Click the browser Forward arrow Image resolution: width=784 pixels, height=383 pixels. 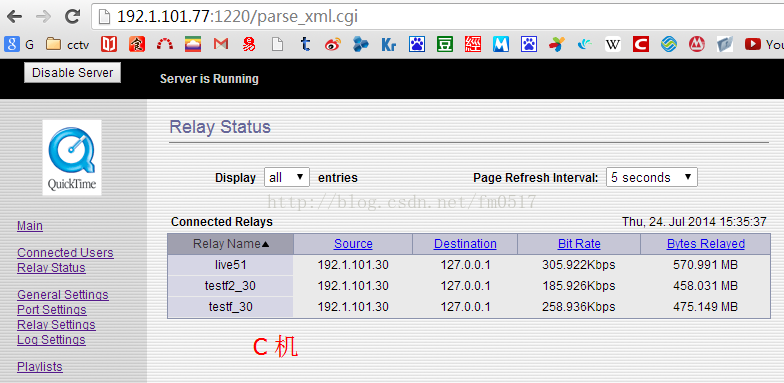pos(44,17)
